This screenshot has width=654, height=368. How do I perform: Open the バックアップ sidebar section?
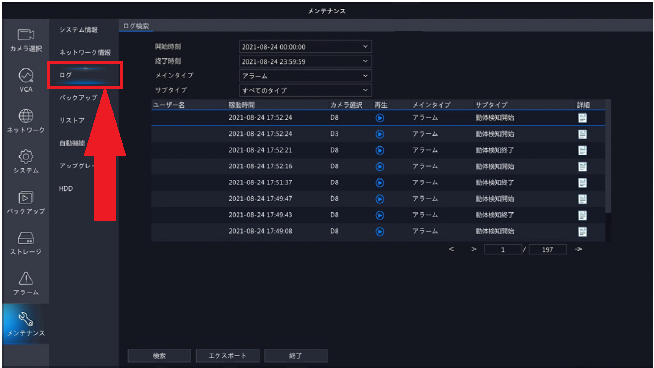point(26,202)
